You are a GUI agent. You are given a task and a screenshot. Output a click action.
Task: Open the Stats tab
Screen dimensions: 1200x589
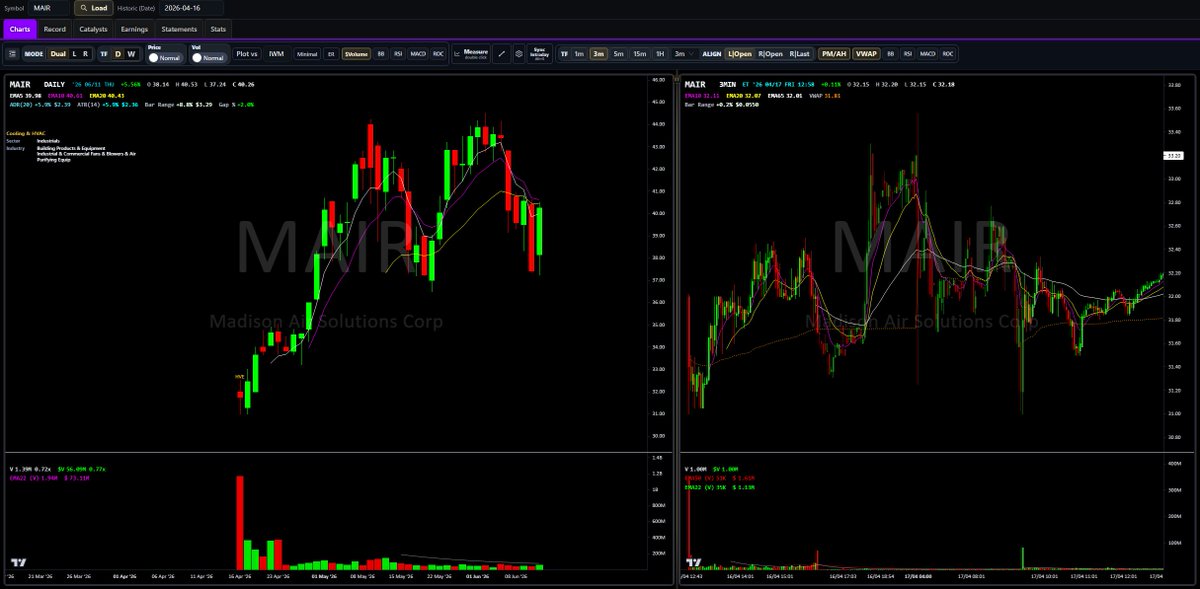[x=218, y=29]
